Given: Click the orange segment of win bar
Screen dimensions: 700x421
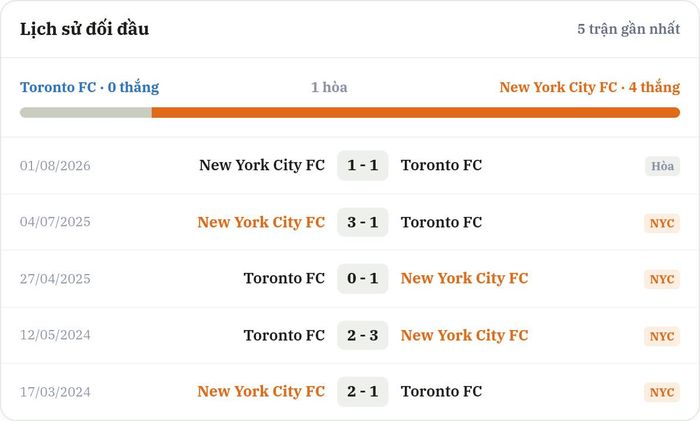Looking at the screenshot, I should 416,113.
